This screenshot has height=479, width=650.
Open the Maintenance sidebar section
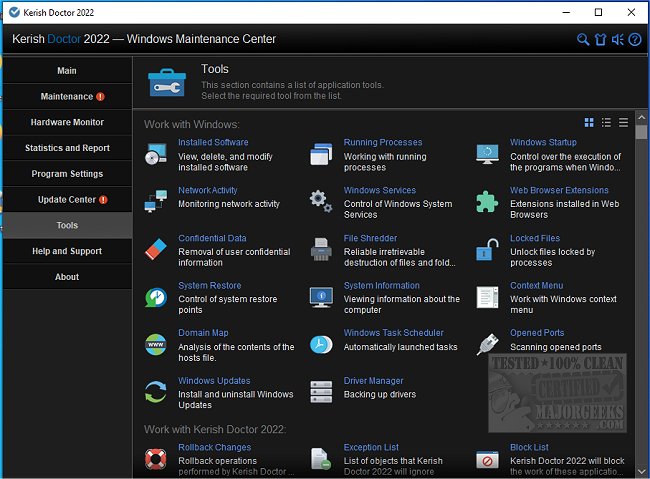[67, 97]
